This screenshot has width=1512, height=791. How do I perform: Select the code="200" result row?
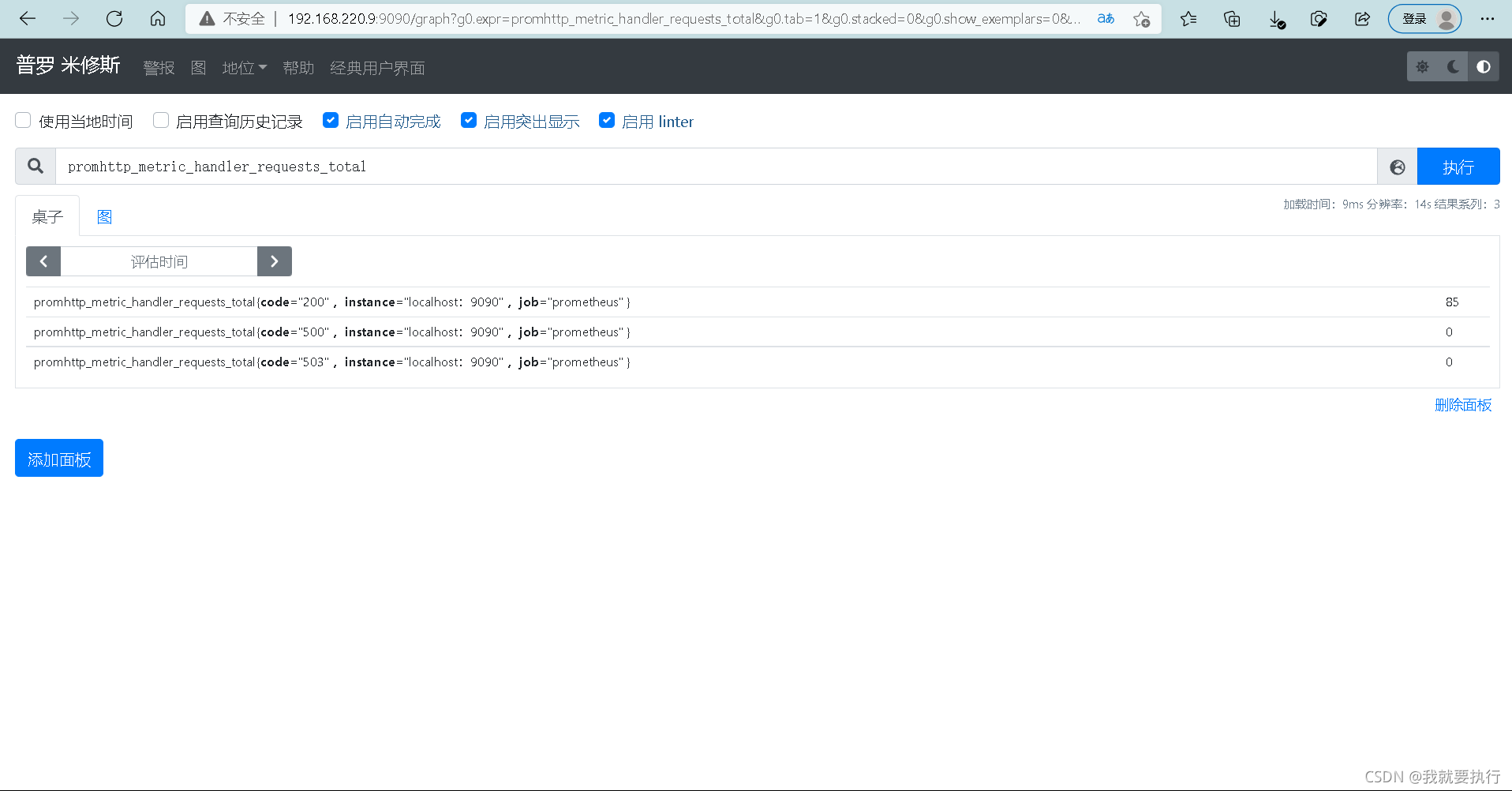pyautogui.click(x=758, y=302)
